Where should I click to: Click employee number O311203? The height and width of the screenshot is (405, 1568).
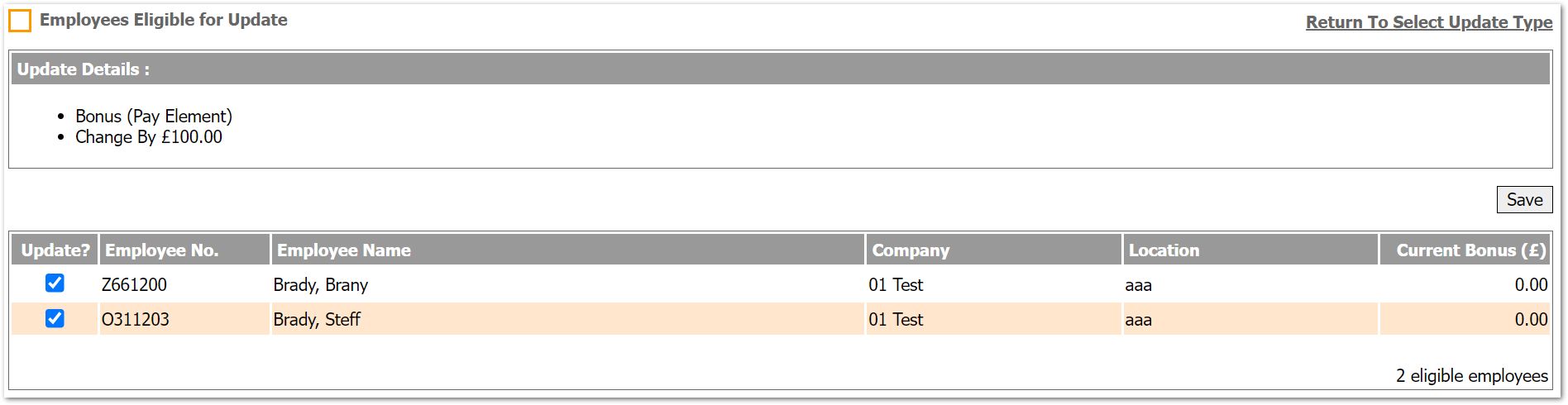pyautogui.click(x=136, y=320)
